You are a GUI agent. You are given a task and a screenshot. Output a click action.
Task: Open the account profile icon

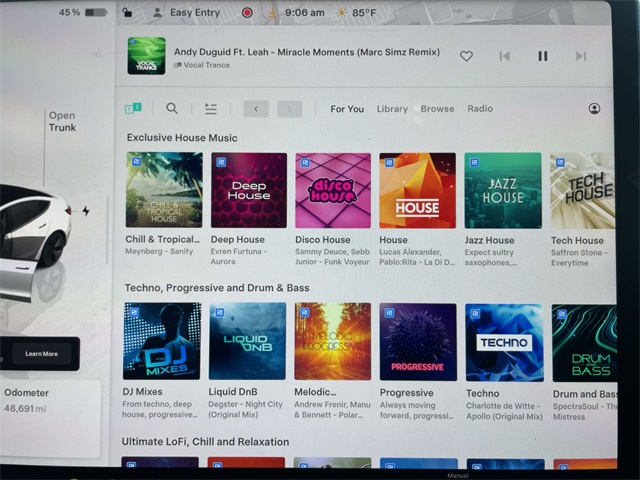point(594,109)
